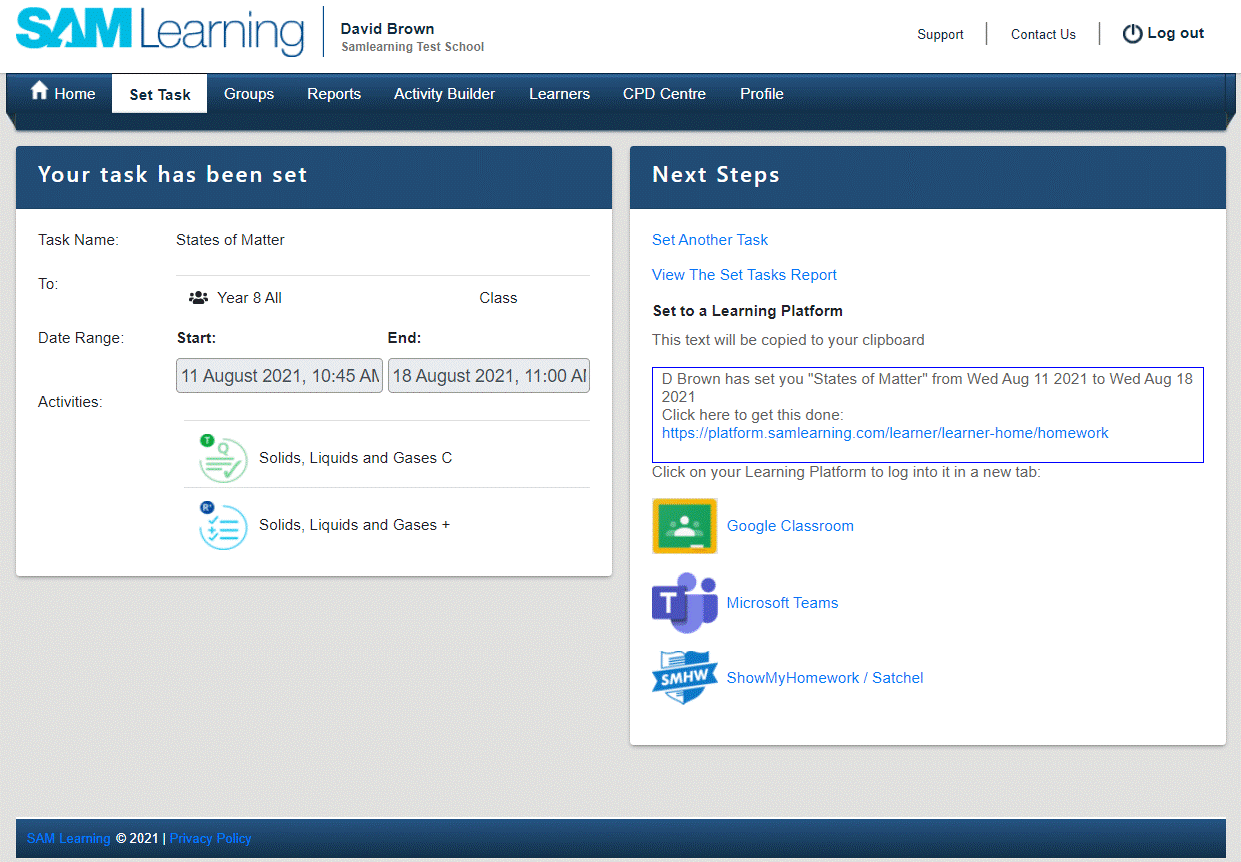Screen dimensions: 1241x862
Task: Click the clipboard text box to copy
Action: coord(927,415)
